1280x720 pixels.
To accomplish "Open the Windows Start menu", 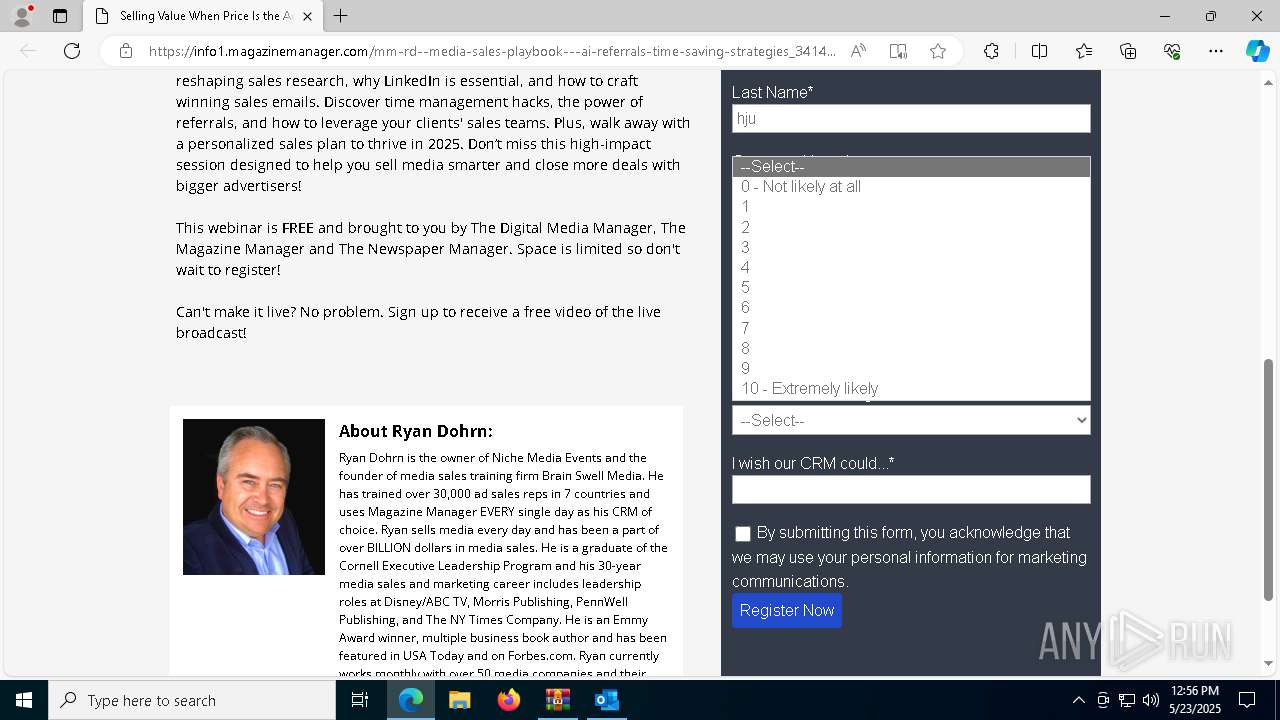I will coord(24,700).
